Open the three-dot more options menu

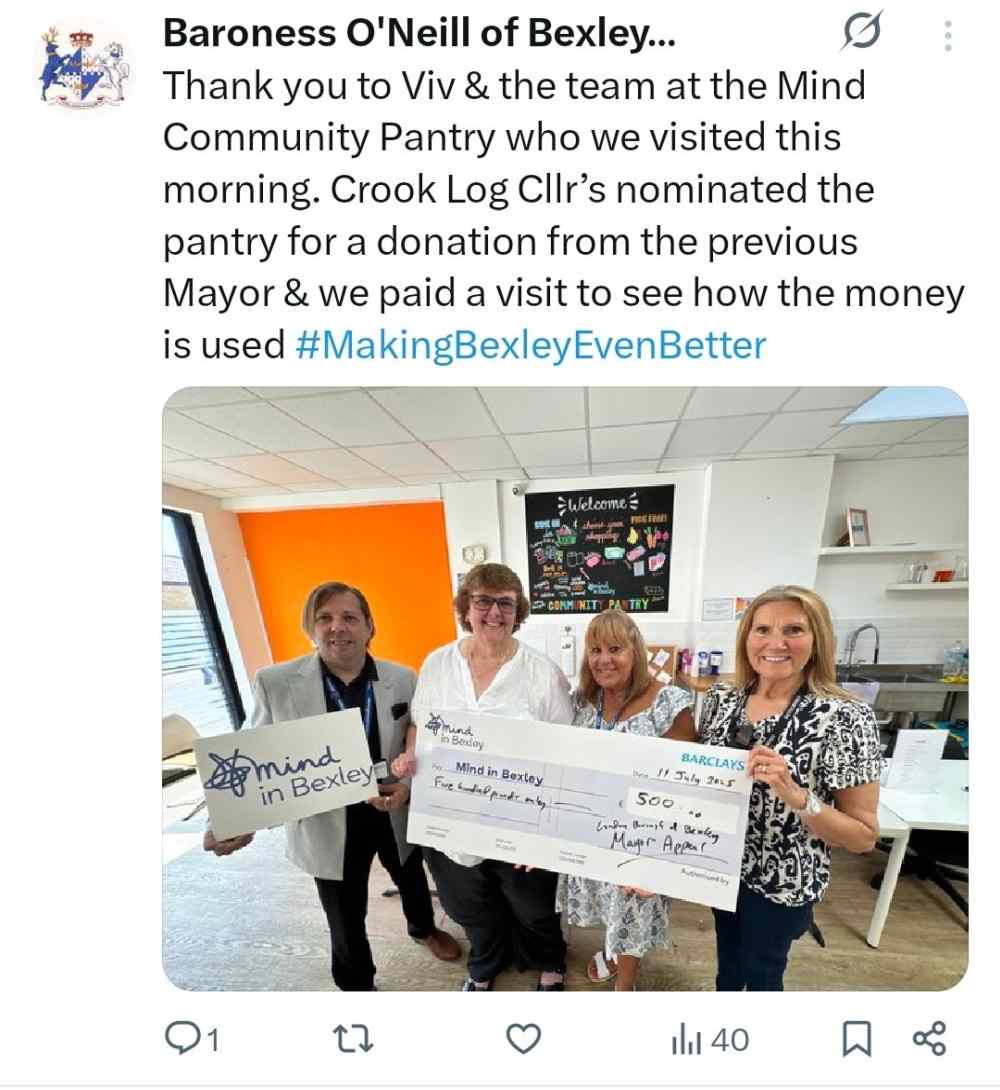pyautogui.click(x=948, y=35)
